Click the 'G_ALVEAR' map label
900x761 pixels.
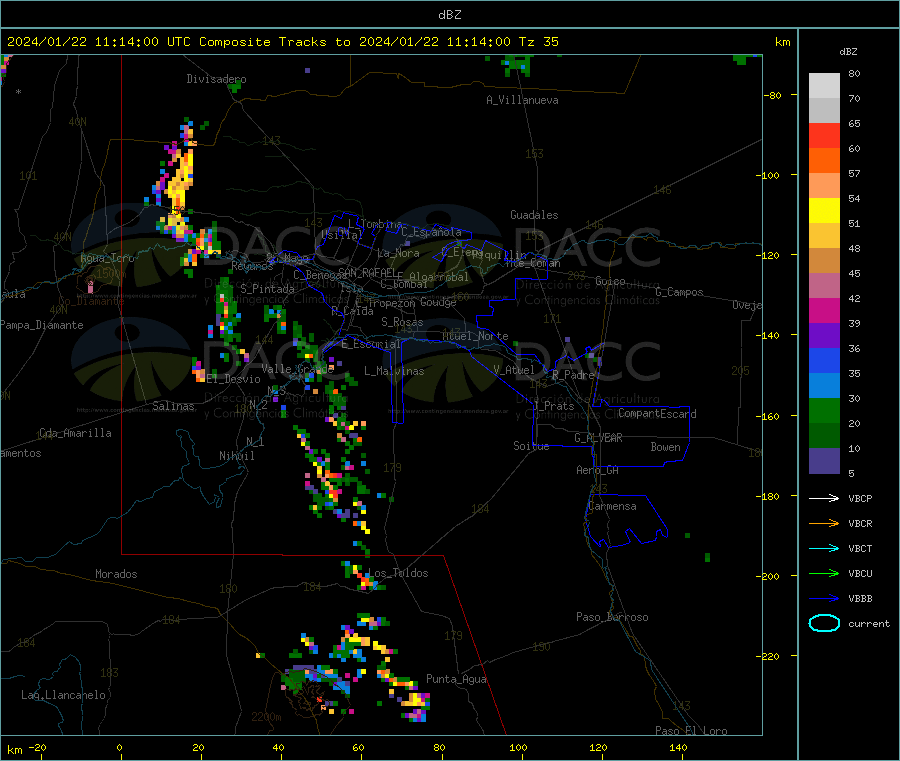click(598, 438)
